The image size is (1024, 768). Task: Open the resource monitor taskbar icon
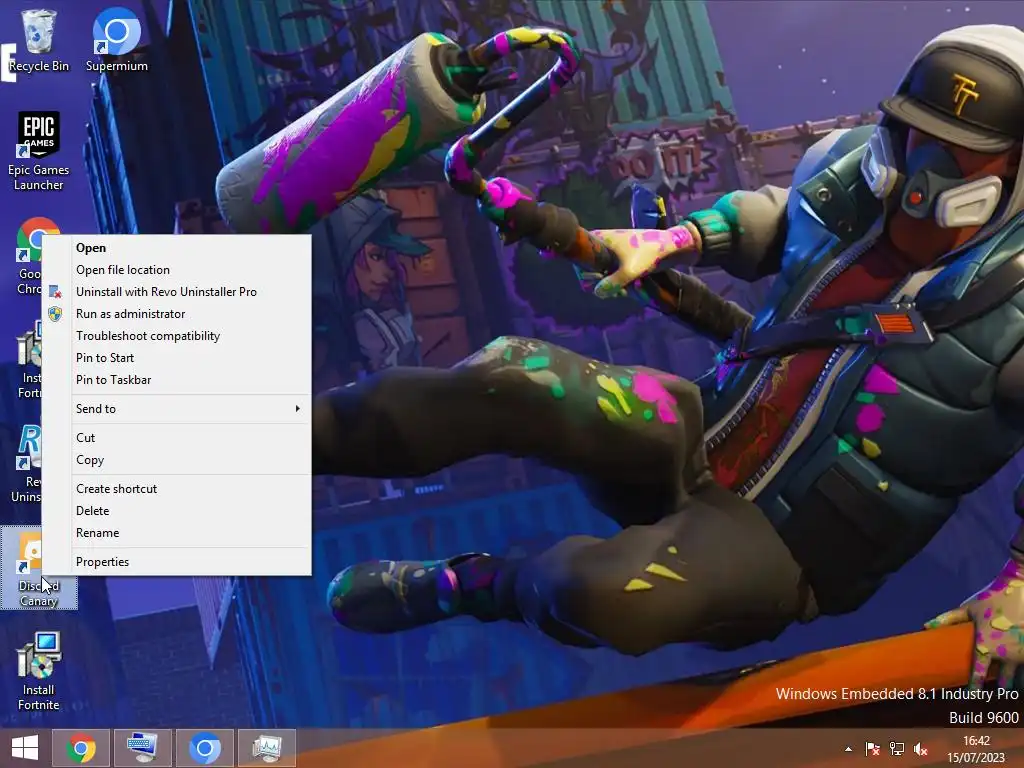(x=267, y=748)
